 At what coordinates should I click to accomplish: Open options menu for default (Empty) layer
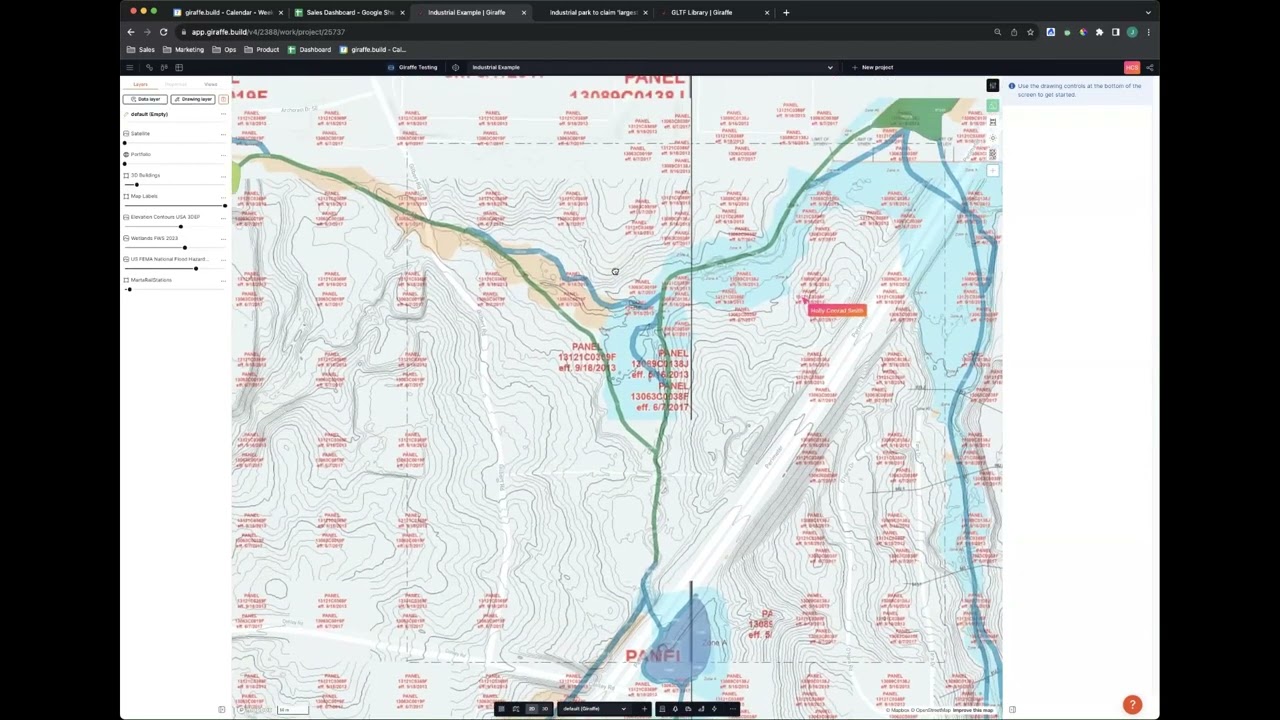[x=223, y=114]
